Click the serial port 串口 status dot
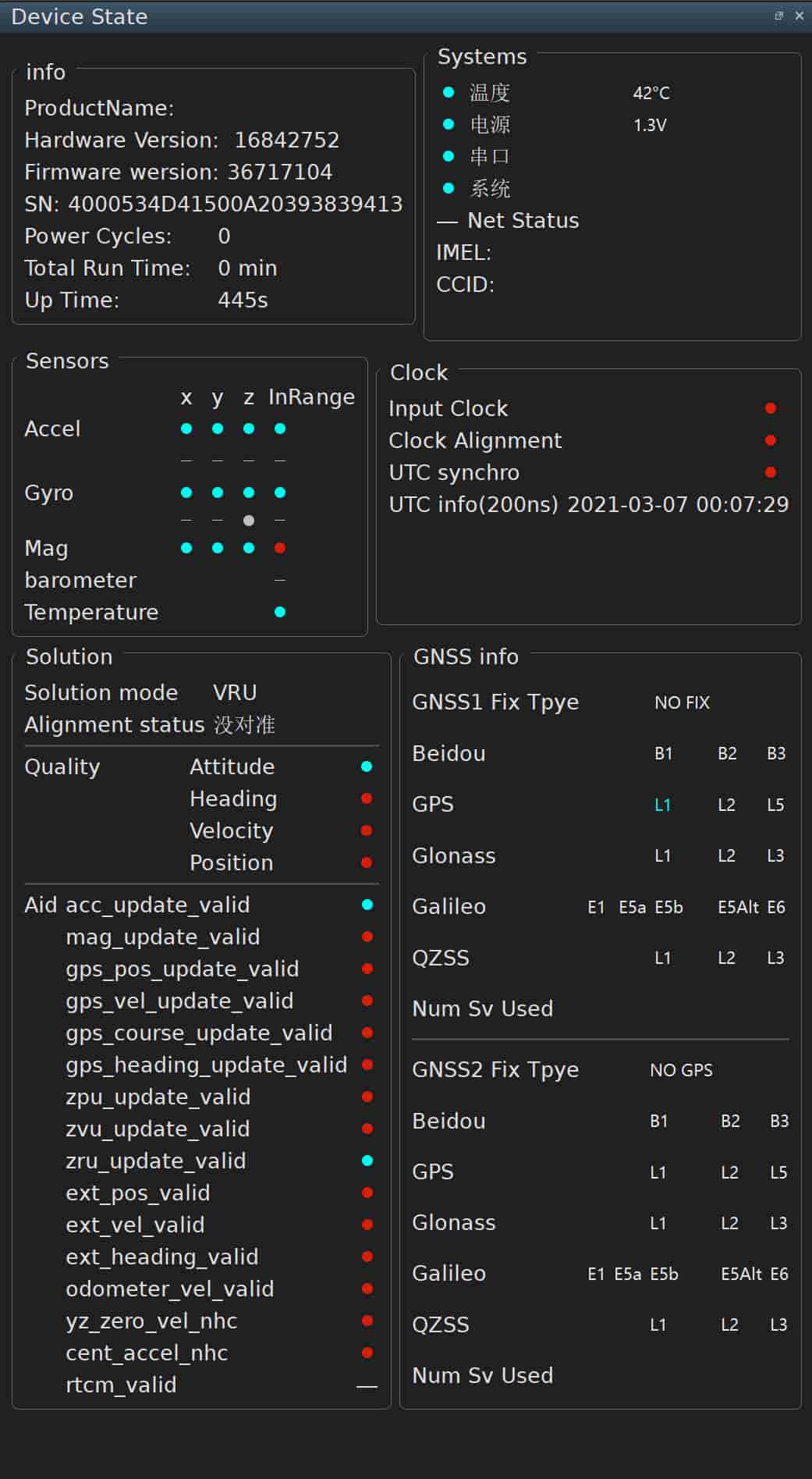This screenshot has height=1479, width=812. pyautogui.click(x=449, y=156)
